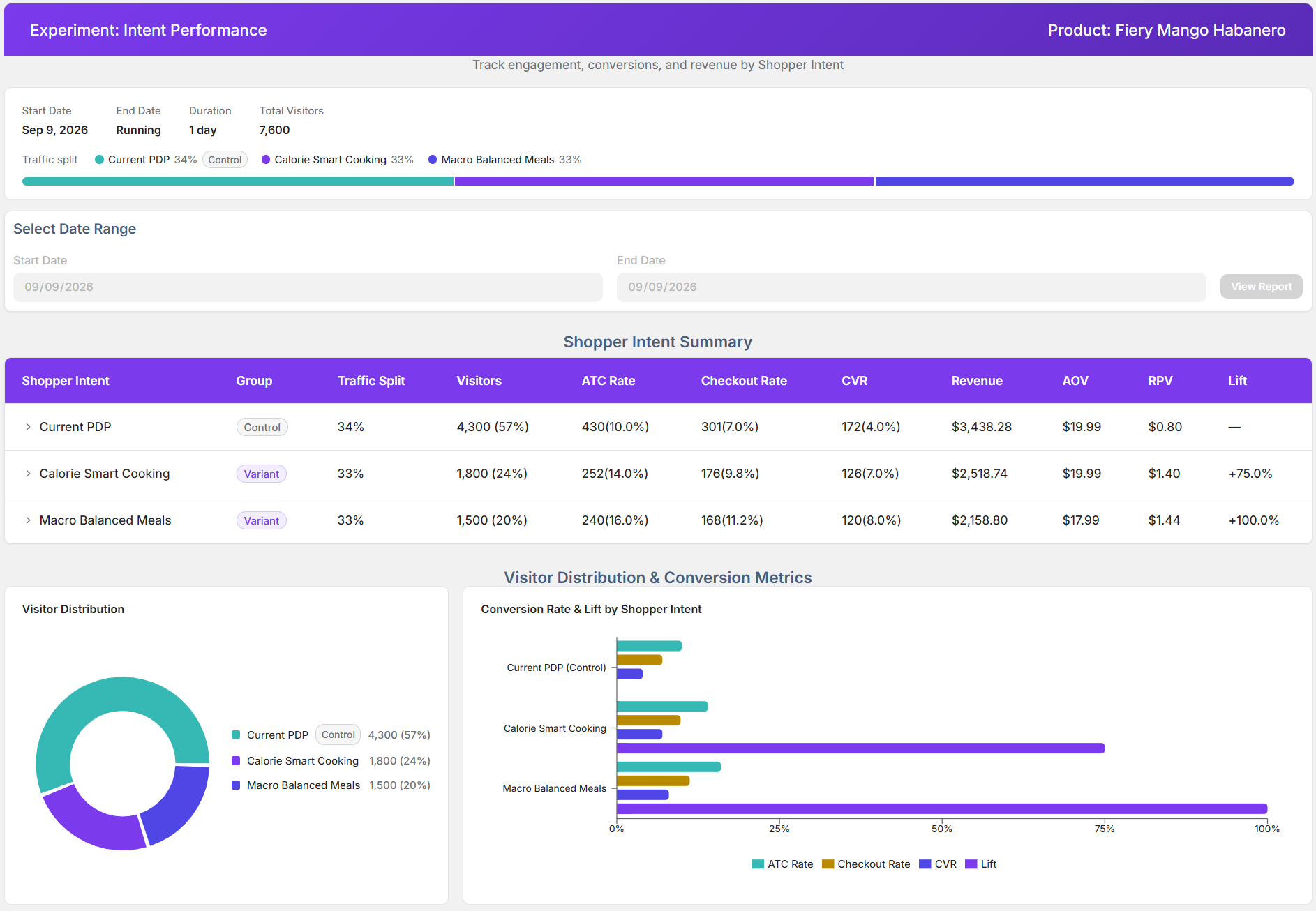Click the teal Current PDP traffic split bar

click(238, 181)
